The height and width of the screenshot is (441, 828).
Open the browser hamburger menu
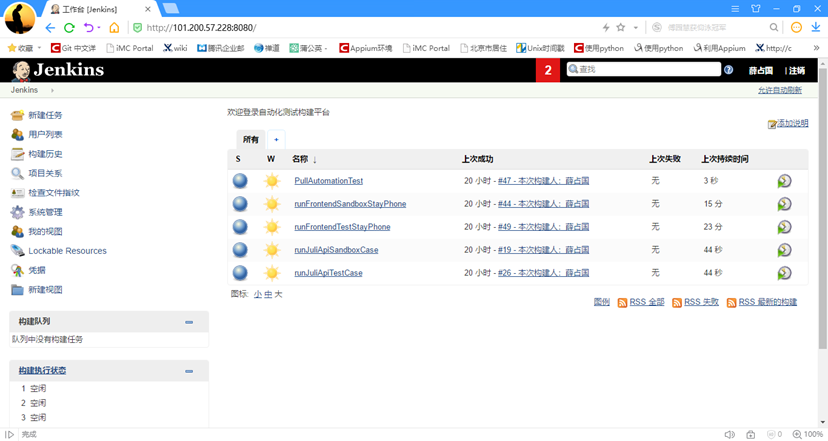pos(735,9)
